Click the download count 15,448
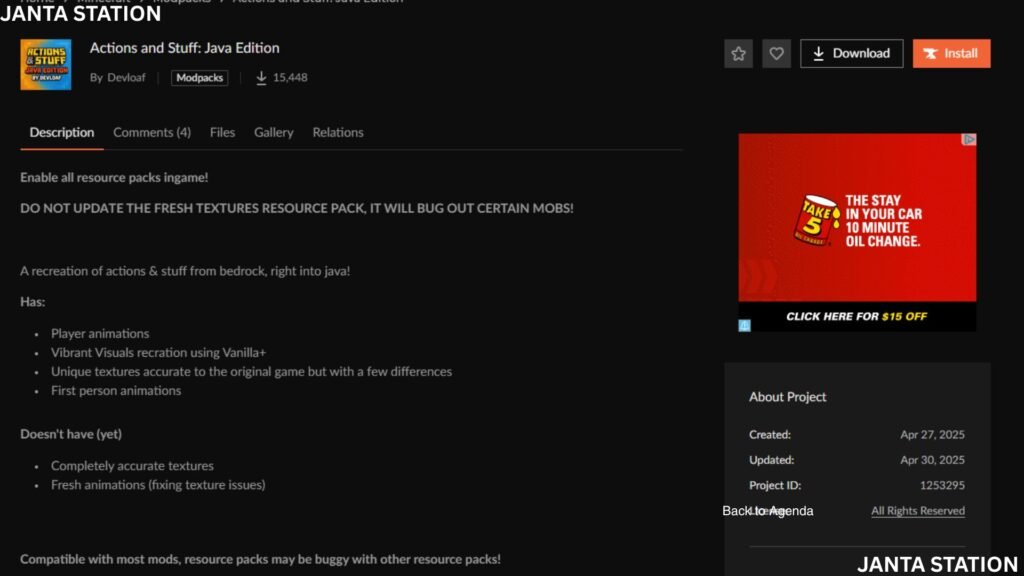The height and width of the screenshot is (576, 1024). [290, 78]
